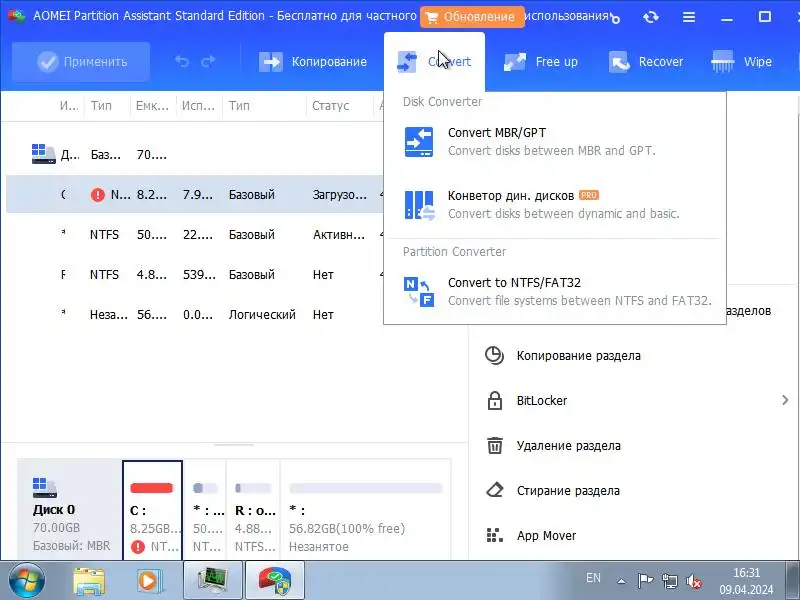800x600 pixels.
Task: Click the key icon in title bar
Action: point(615,18)
